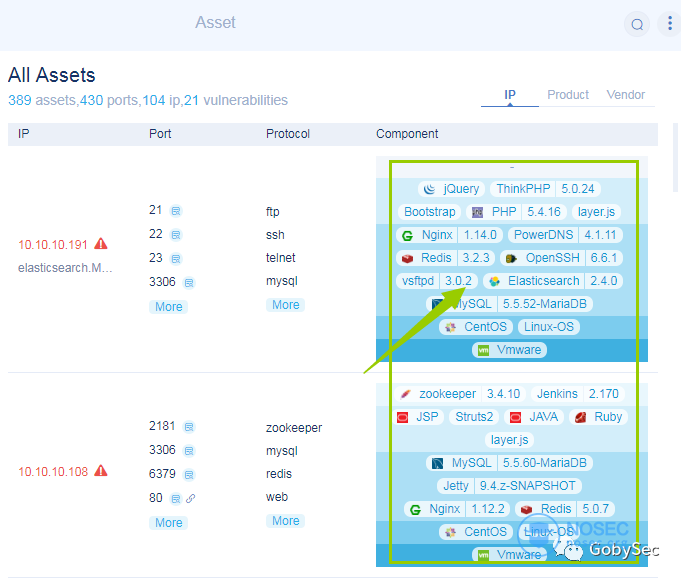Expand More ports for 10.10.10.108

pos(169,522)
